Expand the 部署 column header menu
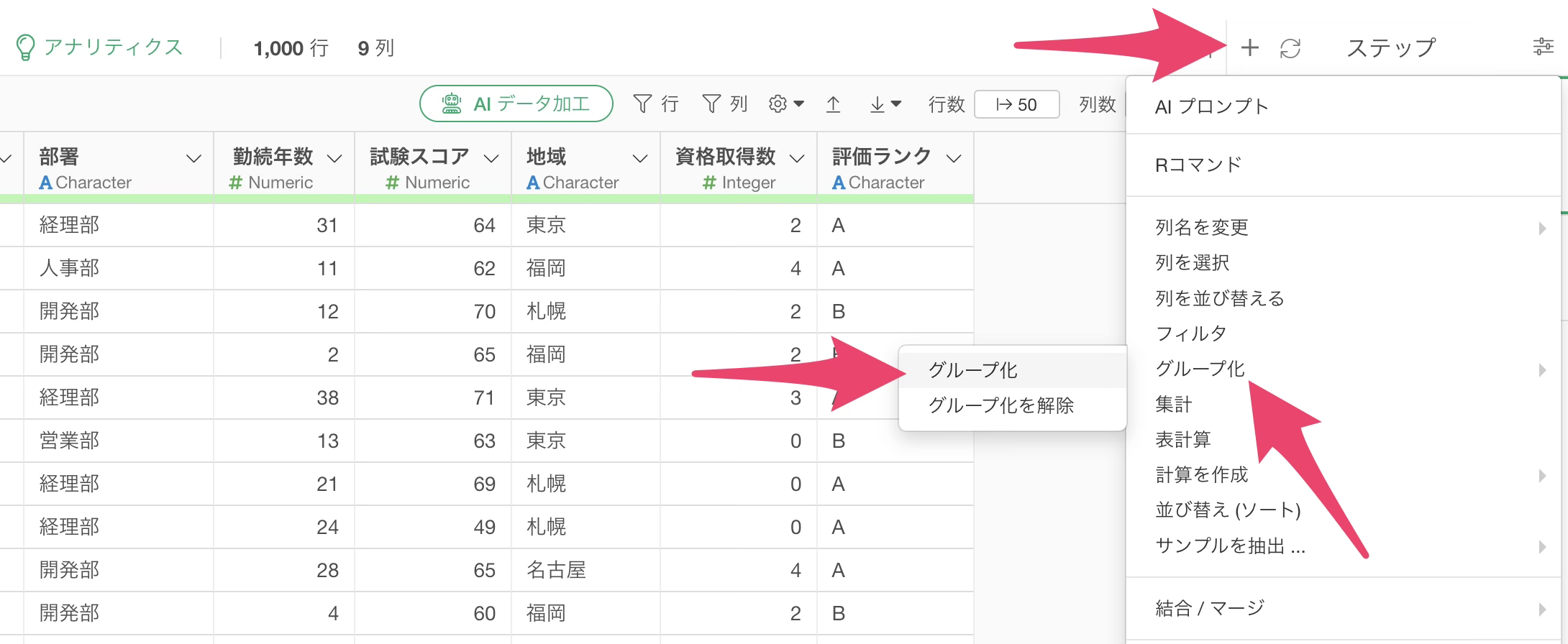 (x=193, y=159)
